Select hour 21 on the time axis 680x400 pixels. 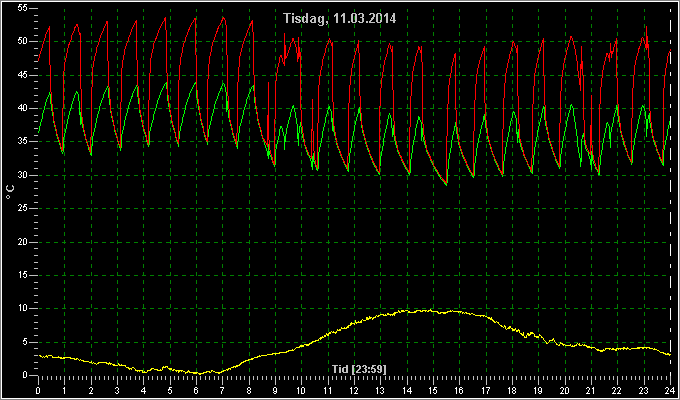pos(591,390)
